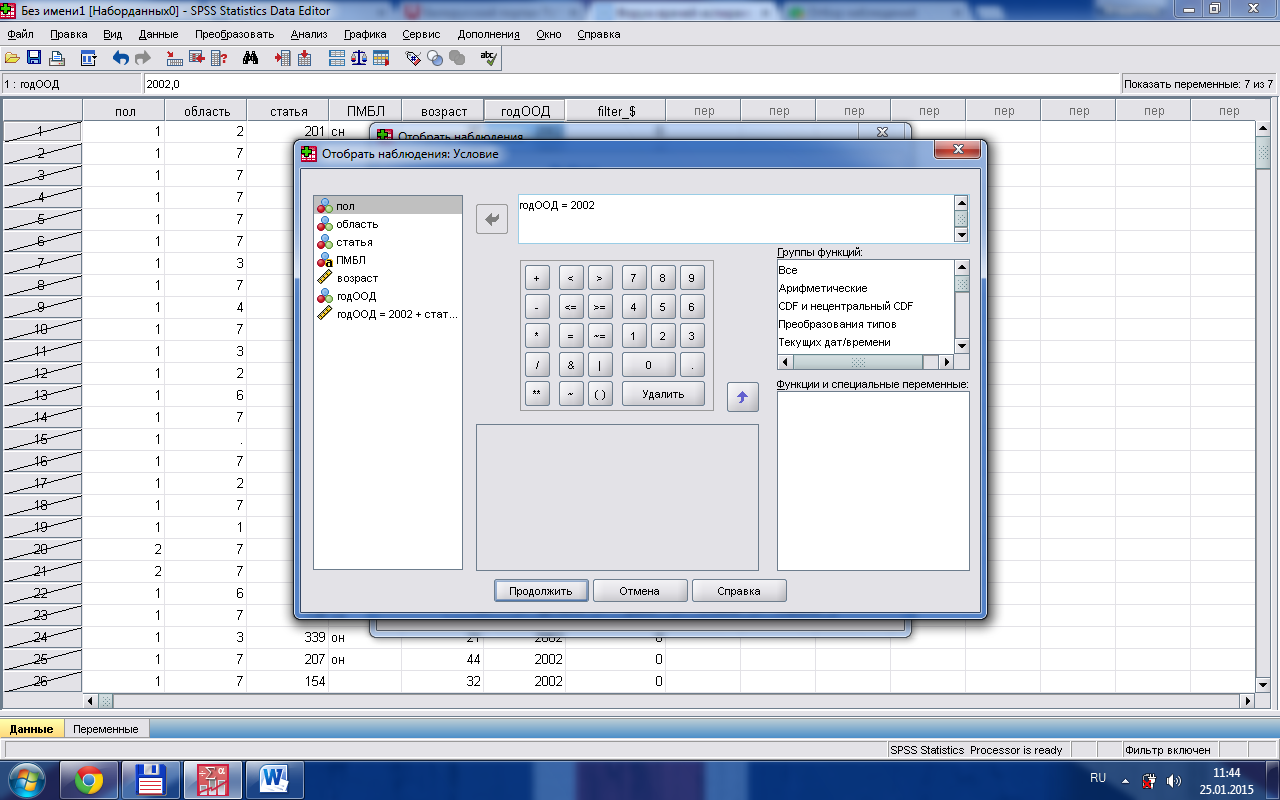The width and height of the screenshot is (1280, 800).
Task: Select the возраст variable in the list
Action: [x=357, y=278]
